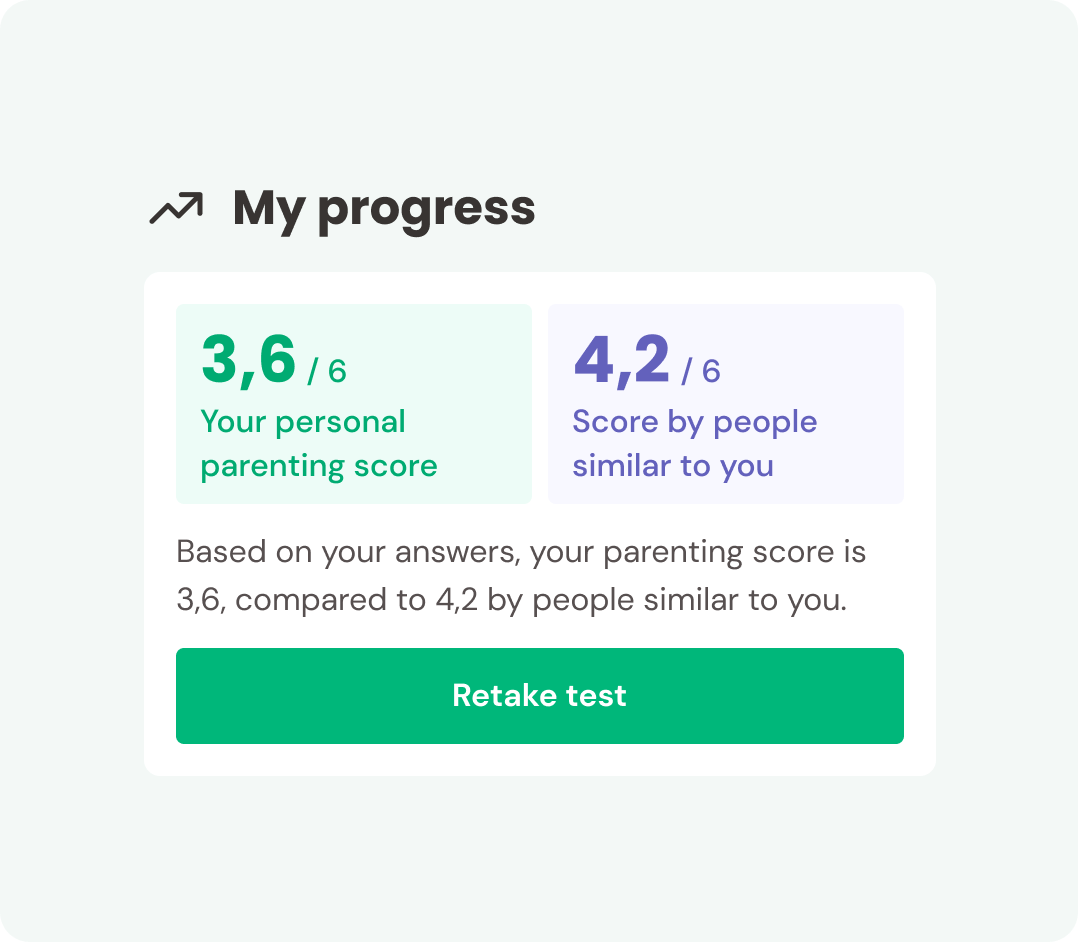Click the '/ 6' beside the purple score
This screenshot has width=1078, height=942.
[701, 371]
